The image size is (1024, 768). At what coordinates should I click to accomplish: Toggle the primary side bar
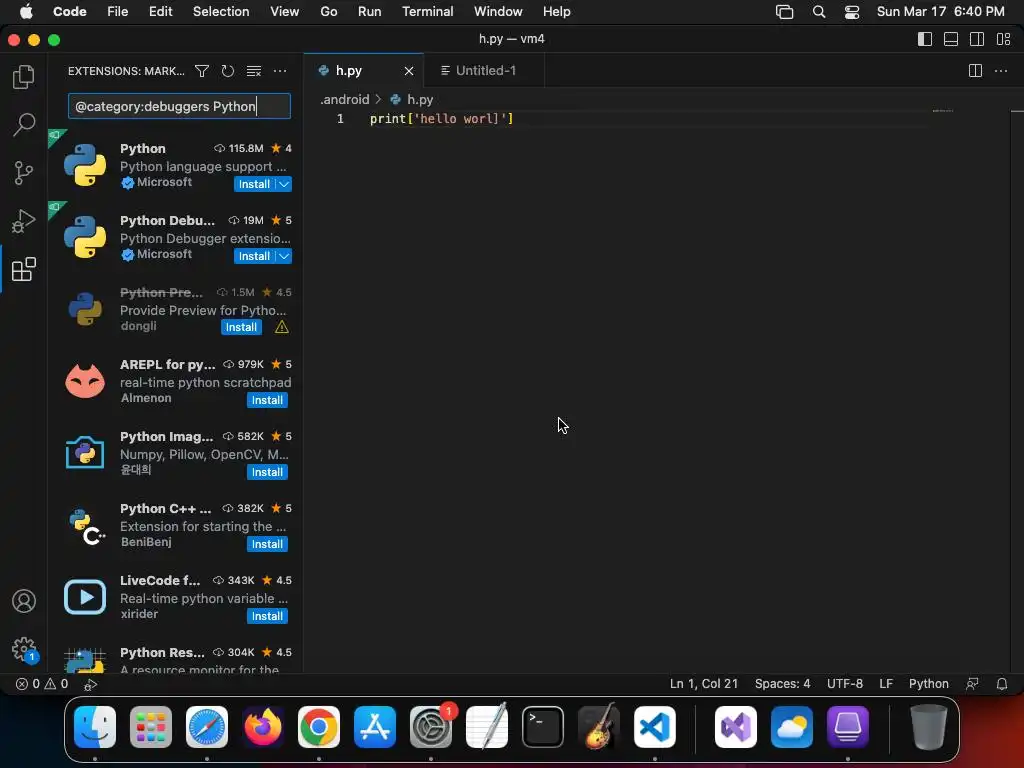925,39
